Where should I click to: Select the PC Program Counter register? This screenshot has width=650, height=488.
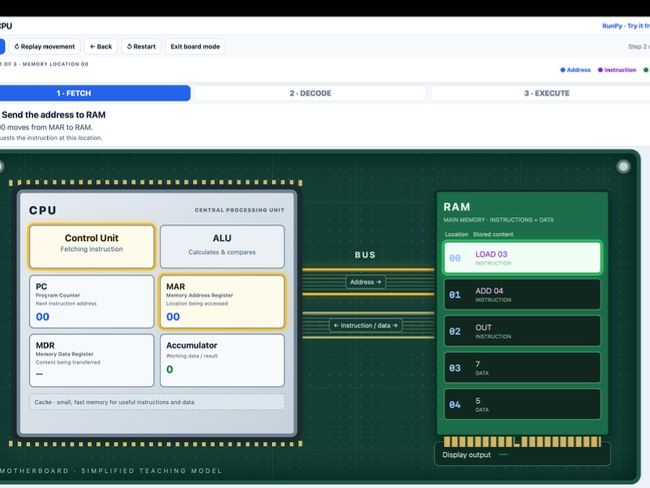click(92, 302)
